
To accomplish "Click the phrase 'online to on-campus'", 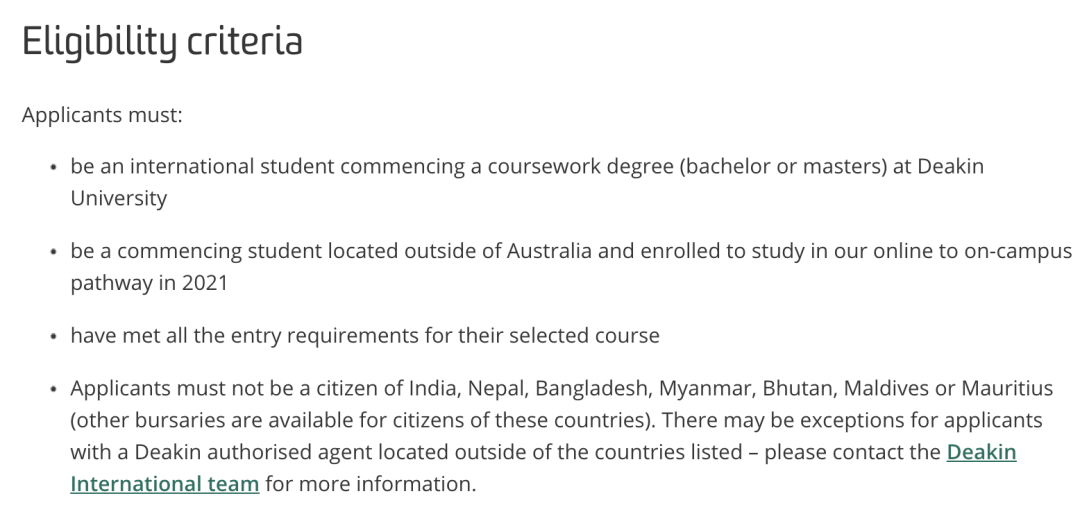I will click(973, 251).
